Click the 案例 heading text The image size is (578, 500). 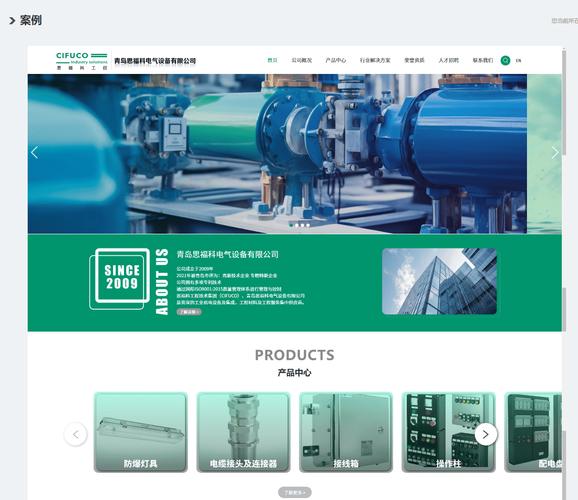31,20
